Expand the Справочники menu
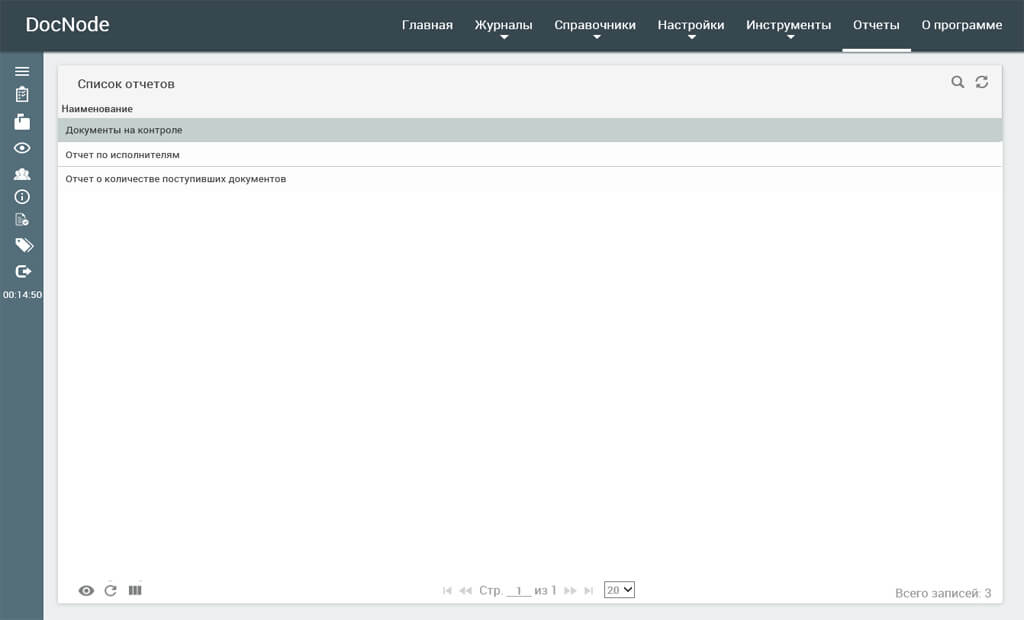 [595, 26]
